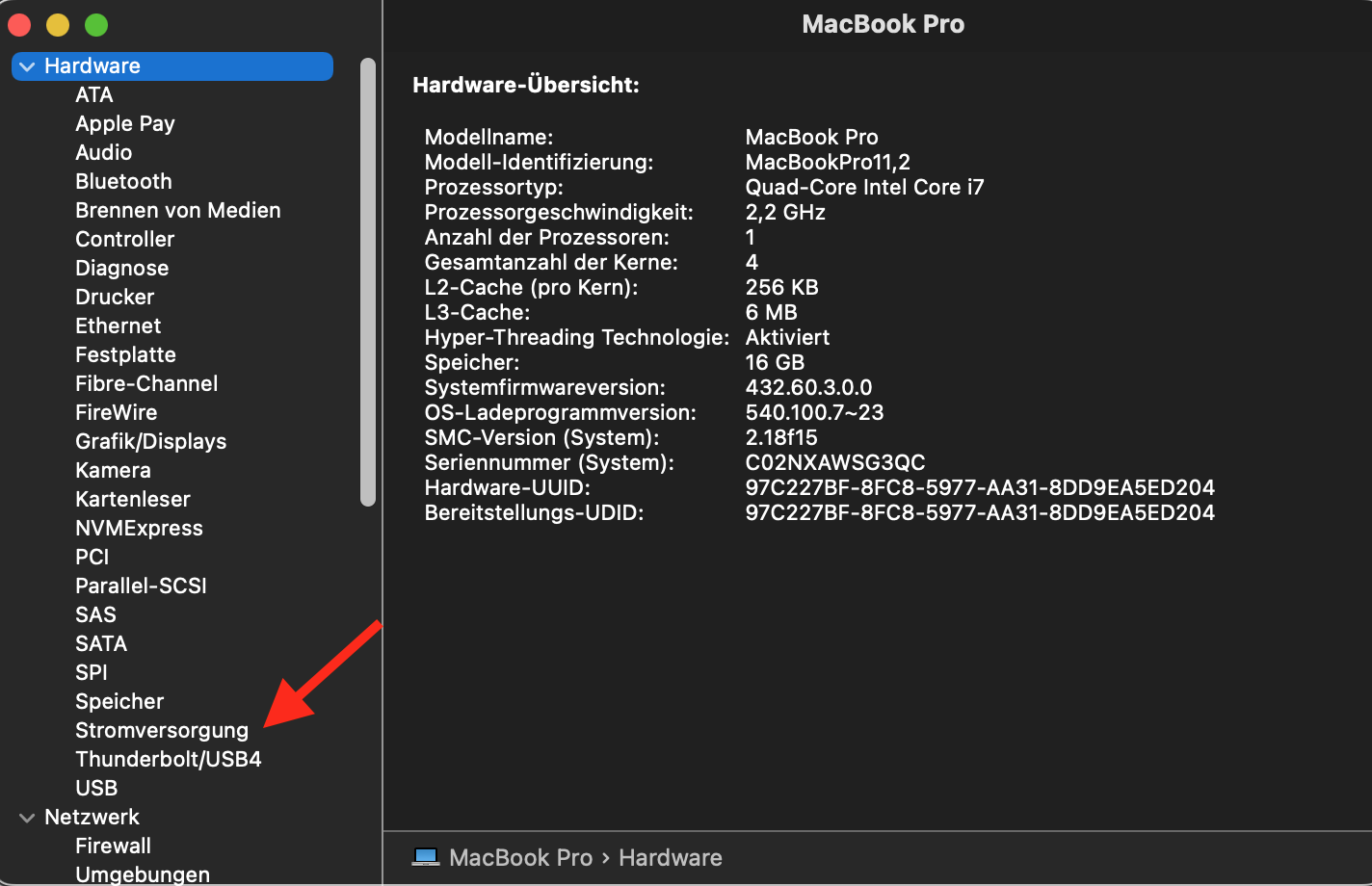The width and height of the screenshot is (1372, 886).
Task: Open the Apple Pay entry
Action: click(125, 123)
